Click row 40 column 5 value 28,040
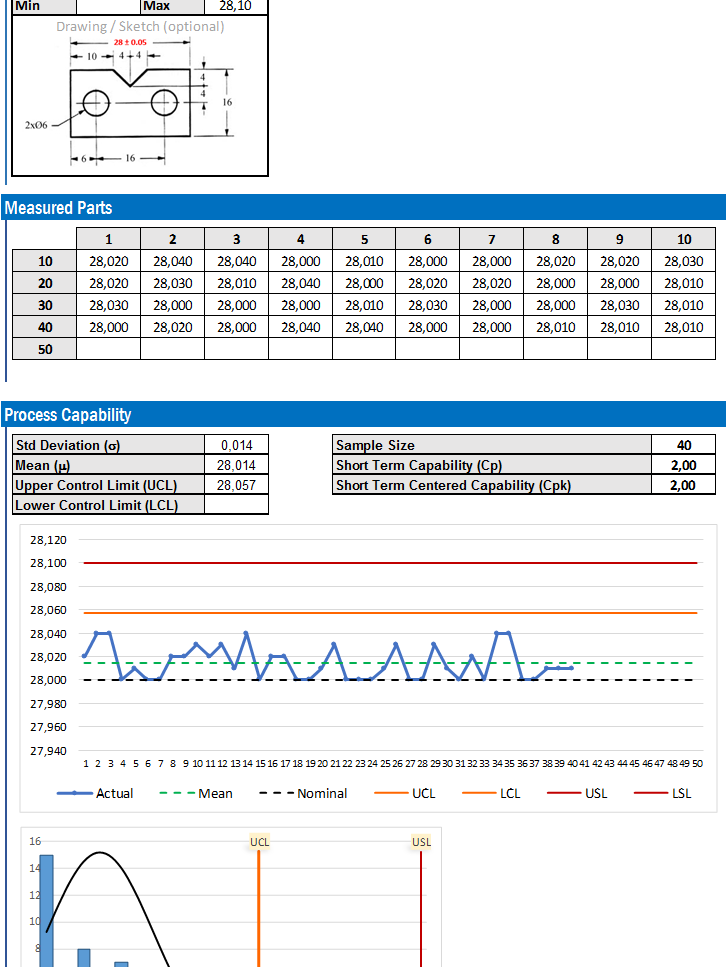The width and height of the screenshot is (728, 967). (x=364, y=327)
